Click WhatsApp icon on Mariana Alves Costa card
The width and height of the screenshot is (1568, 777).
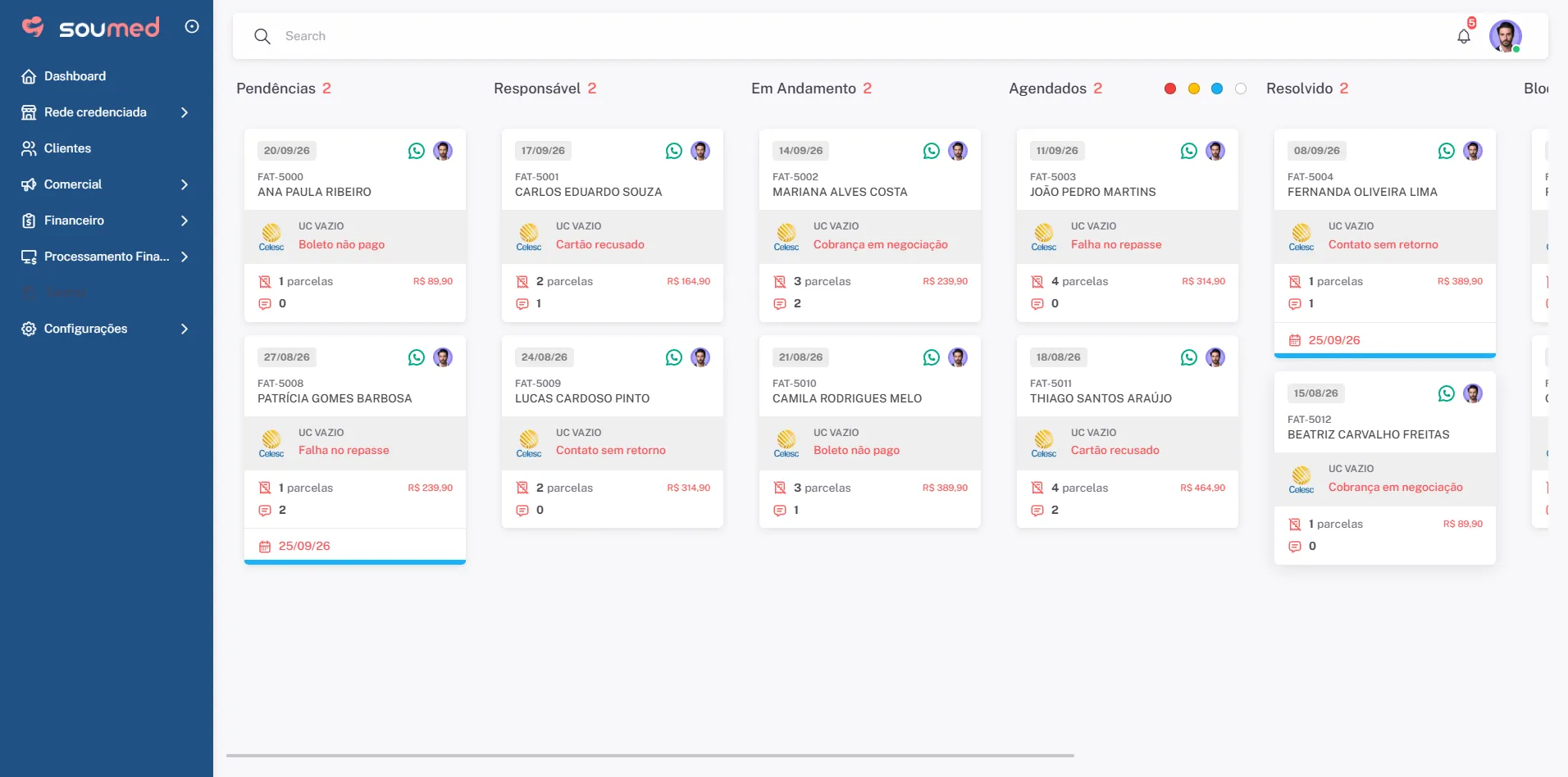pyautogui.click(x=932, y=151)
